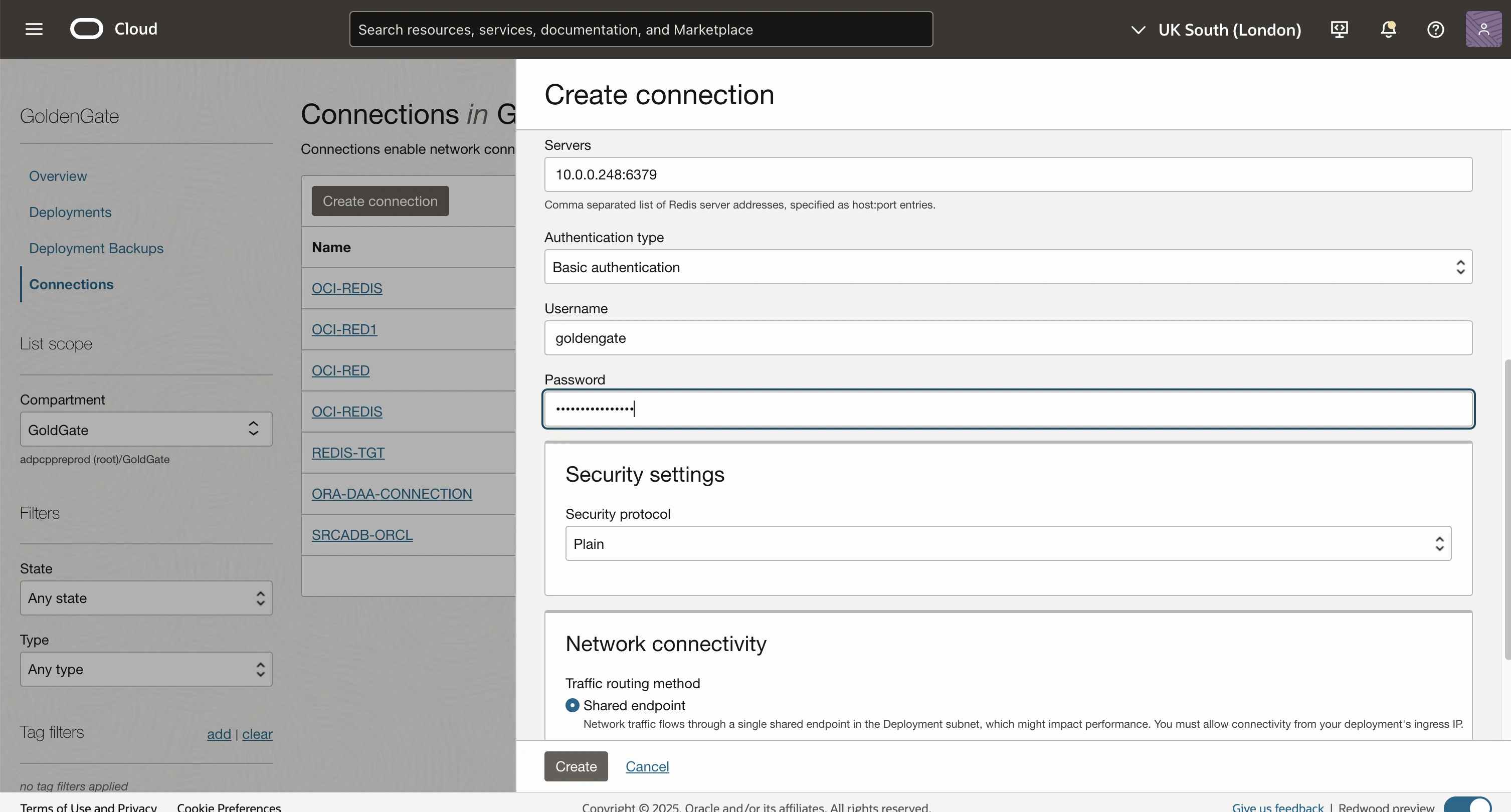The image size is (1511, 812).
Task: Click the Cancel link
Action: pyautogui.click(x=647, y=766)
